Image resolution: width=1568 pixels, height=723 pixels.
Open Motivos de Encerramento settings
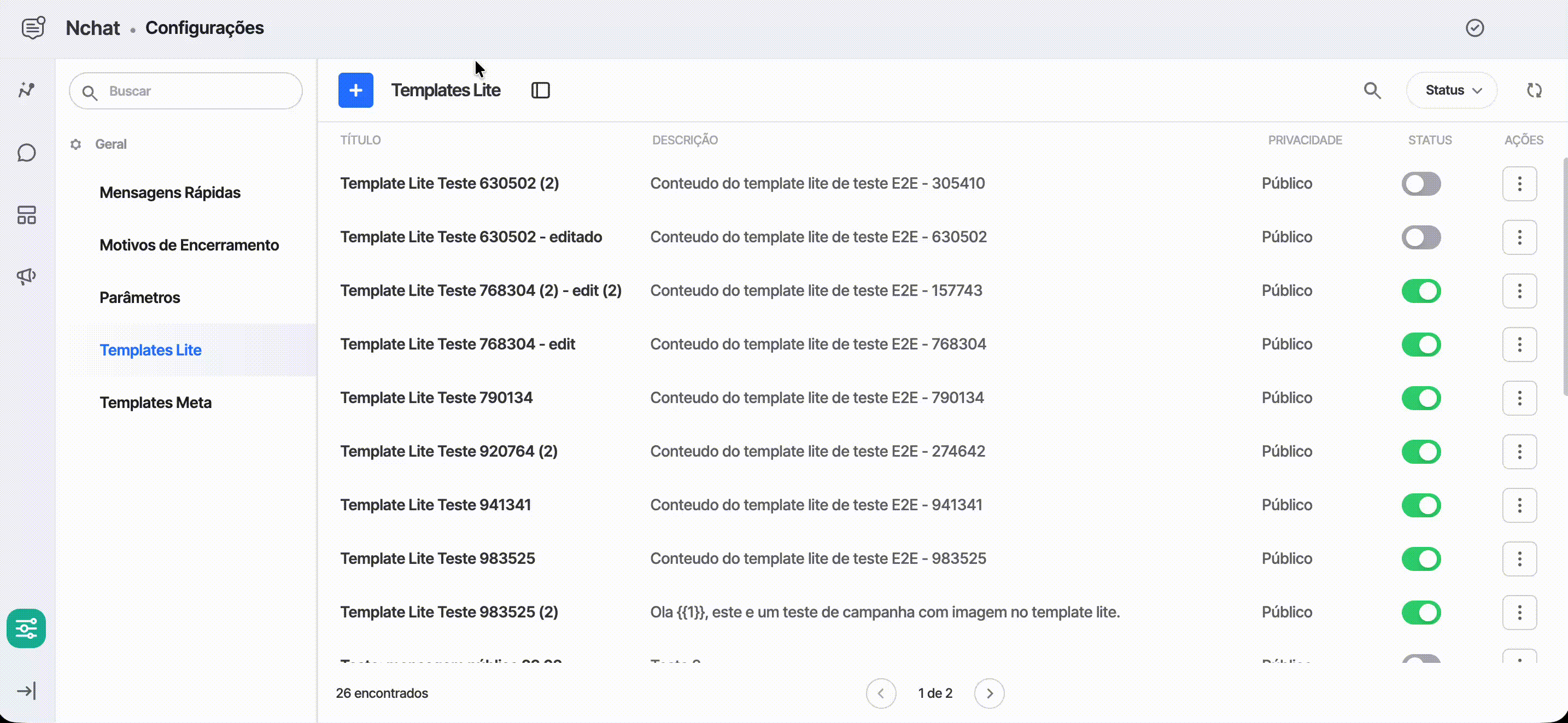tap(189, 245)
